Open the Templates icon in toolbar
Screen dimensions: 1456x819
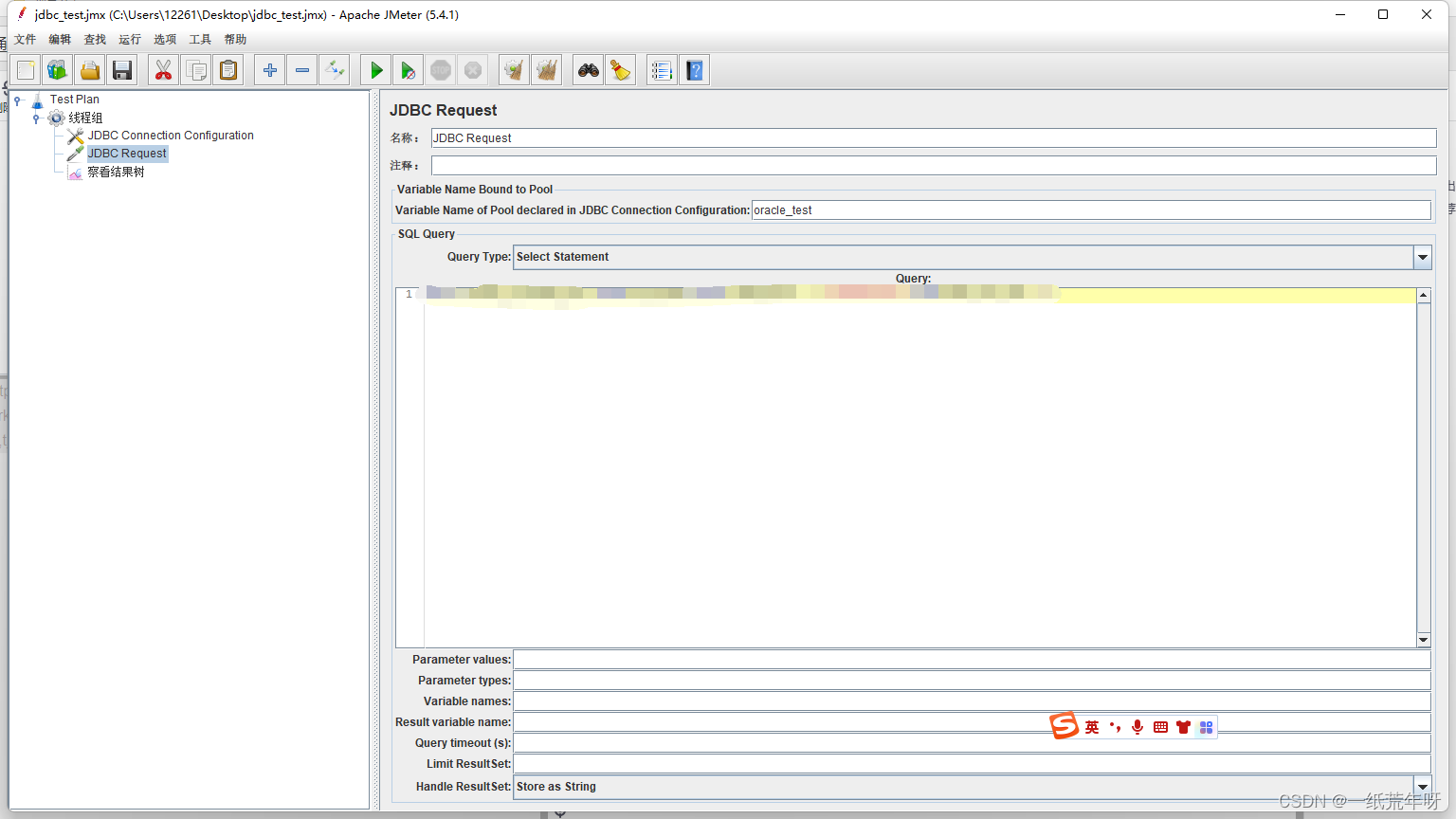[58, 70]
